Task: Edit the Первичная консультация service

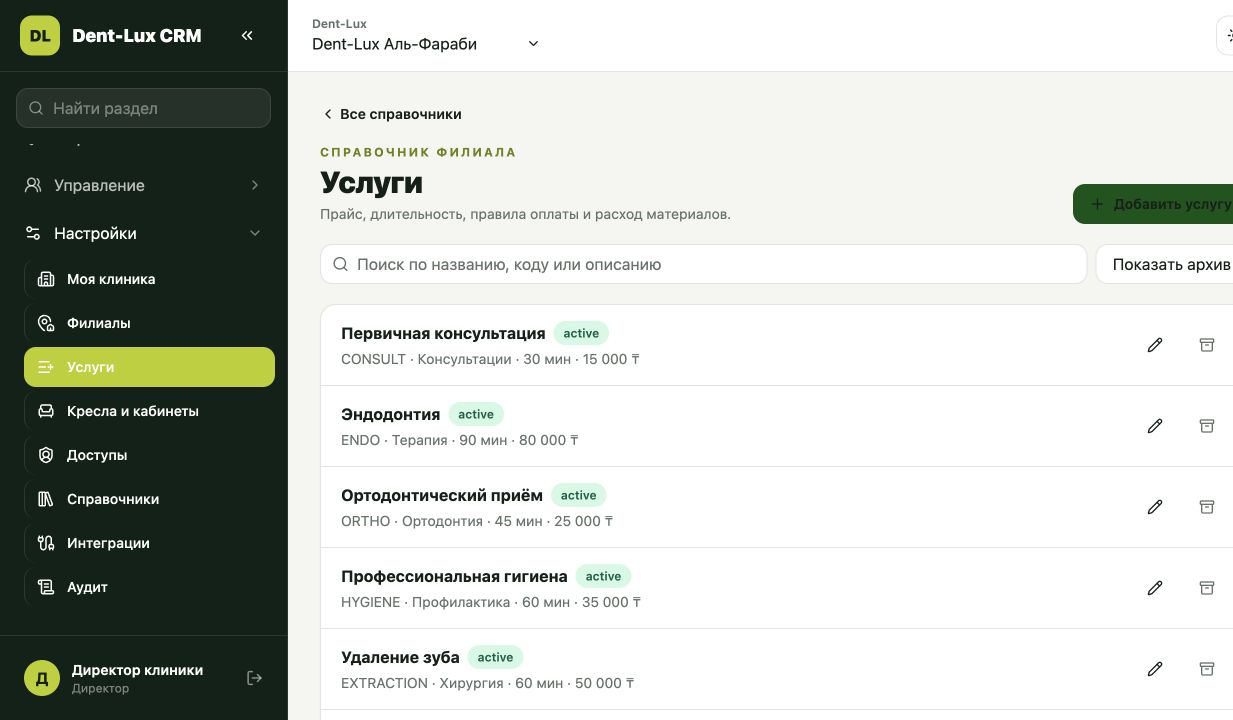Action: (x=1155, y=345)
